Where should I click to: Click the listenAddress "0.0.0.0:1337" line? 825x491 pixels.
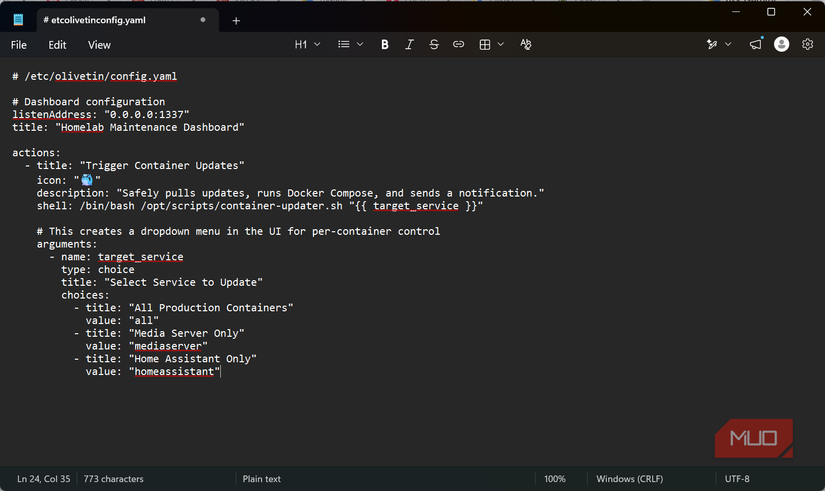[x=100, y=115]
